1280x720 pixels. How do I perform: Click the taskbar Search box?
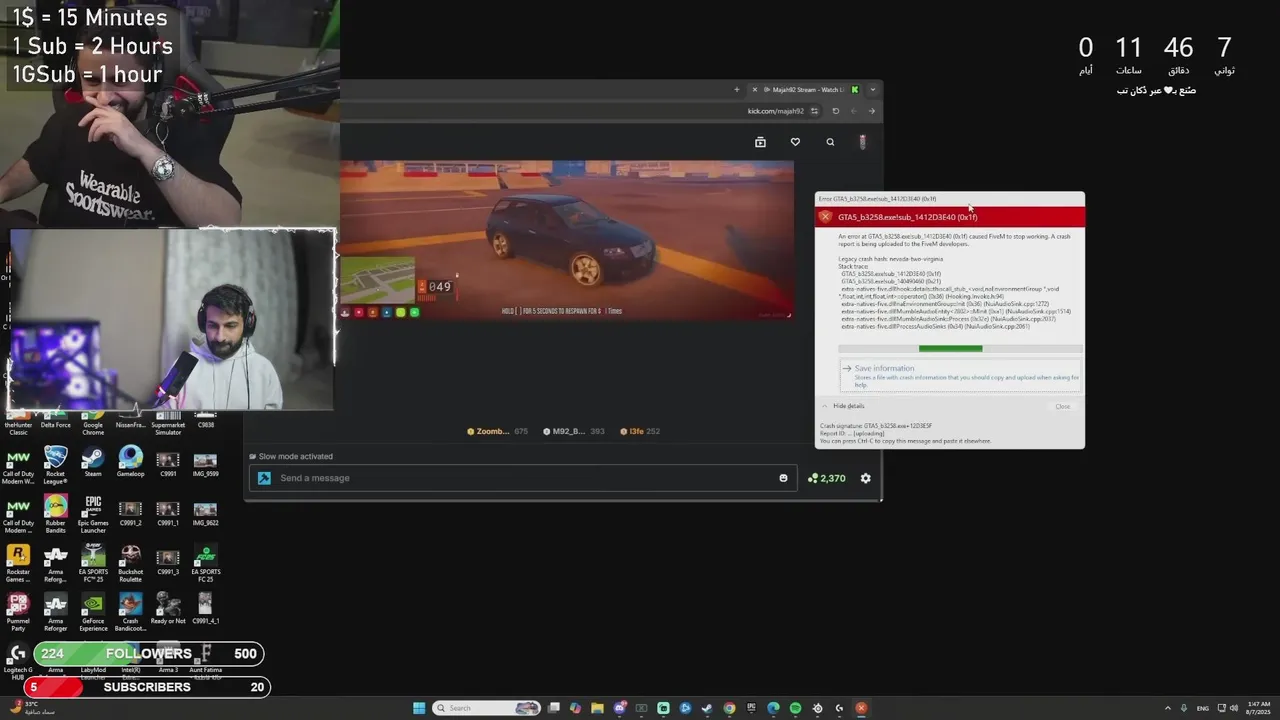(487, 708)
